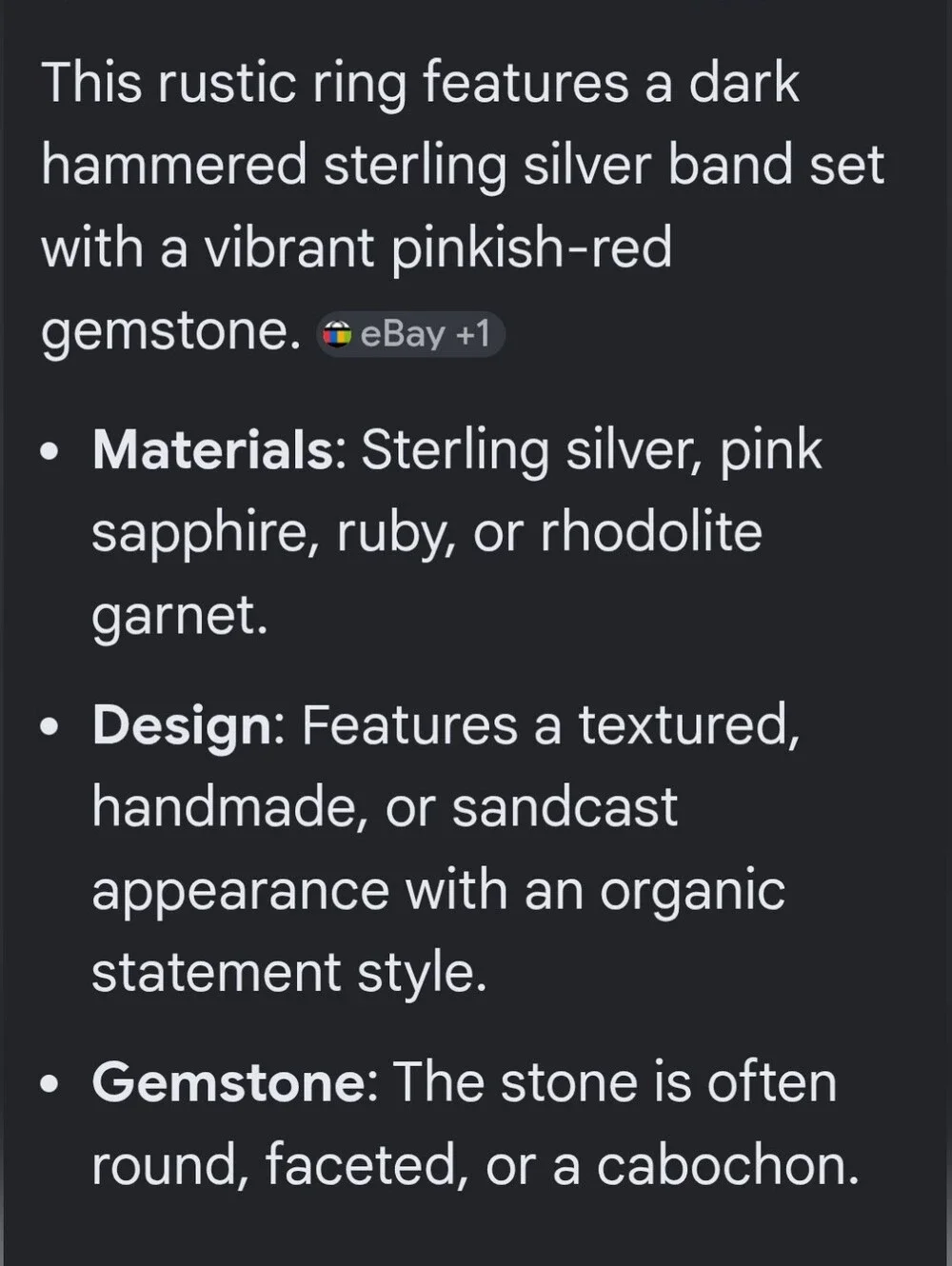Click the word sandcast in Design bullet
952x1266 pixels.
(565, 807)
